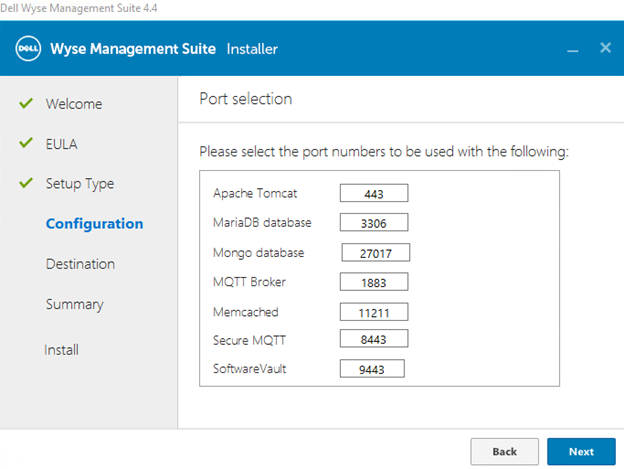Click the Setup Type checkmark icon

[26, 183]
